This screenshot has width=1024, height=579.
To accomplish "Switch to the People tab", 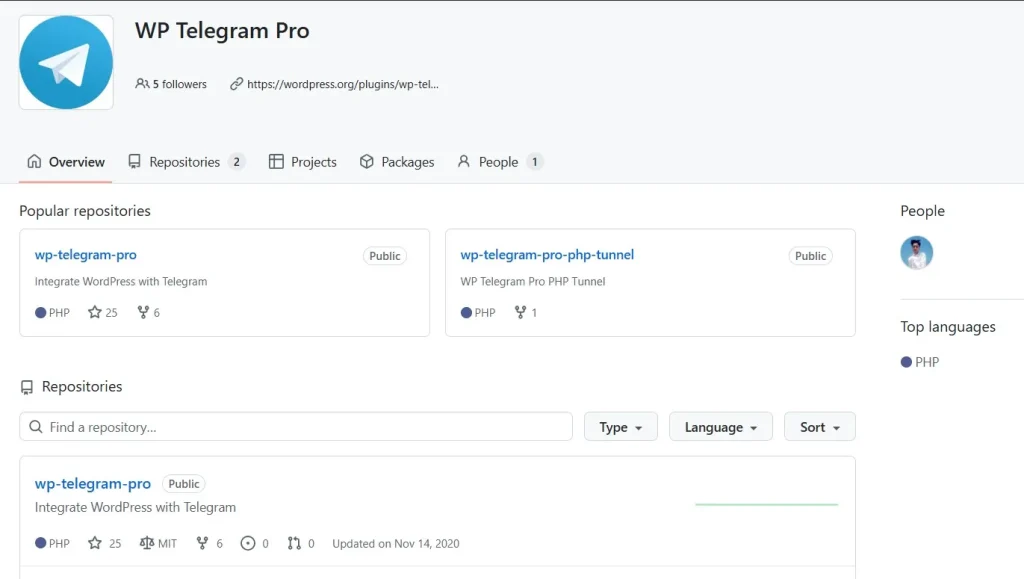I will [x=500, y=162].
